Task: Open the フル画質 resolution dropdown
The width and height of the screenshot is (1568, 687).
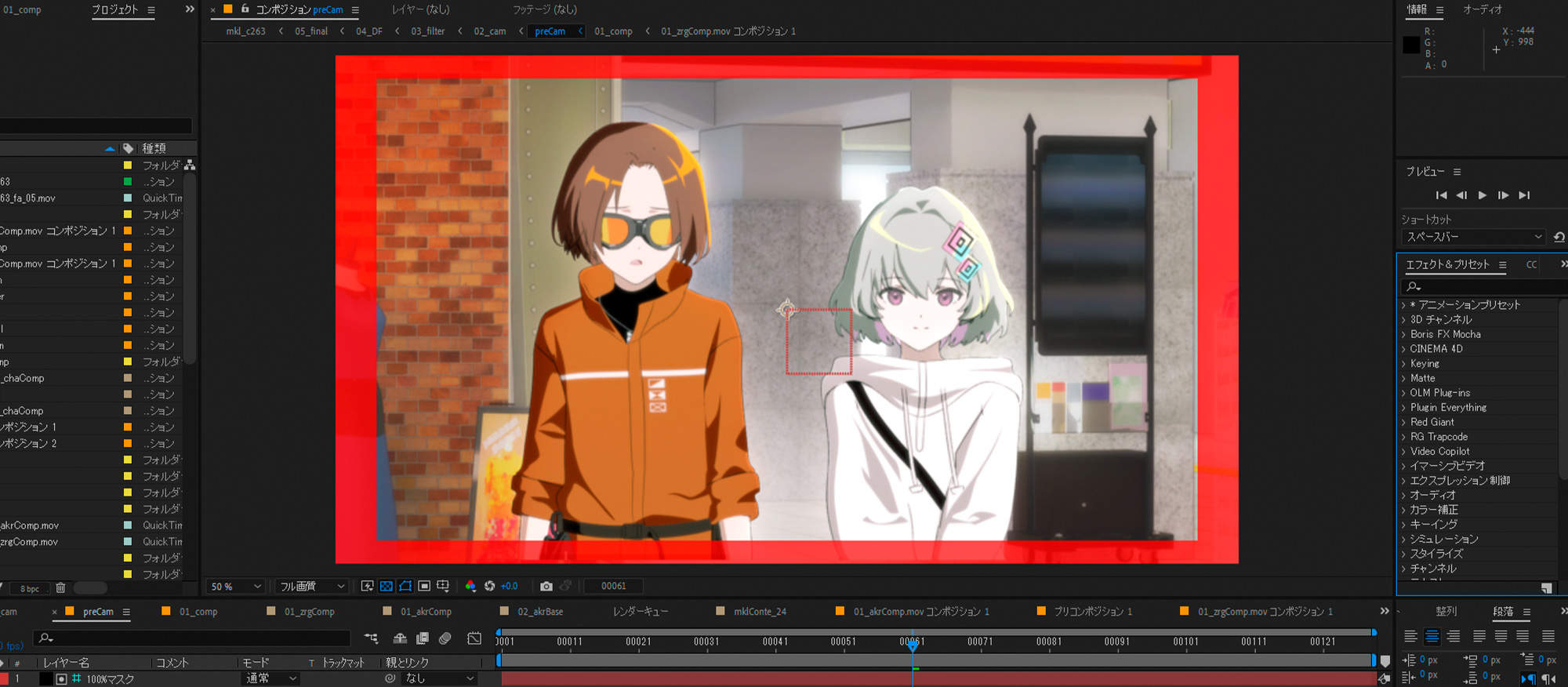Action: pos(312,587)
